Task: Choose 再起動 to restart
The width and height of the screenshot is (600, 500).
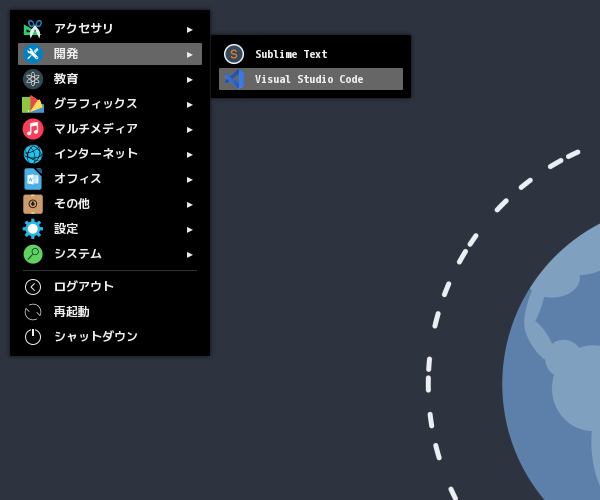Action: 110,312
